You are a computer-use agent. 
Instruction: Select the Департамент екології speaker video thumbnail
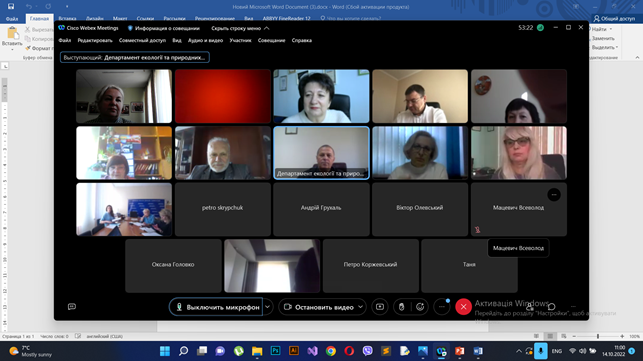[x=321, y=153]
